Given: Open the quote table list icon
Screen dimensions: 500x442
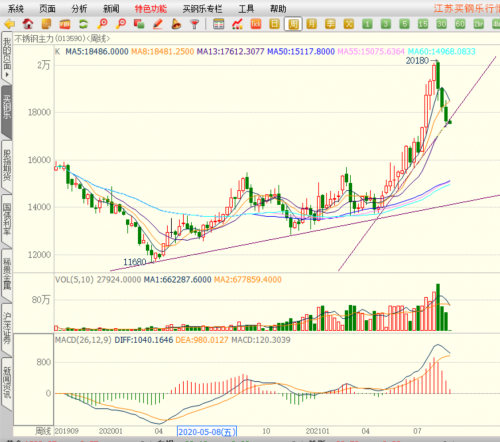Looking at the screenshot, I should click(x=219, y=24).
